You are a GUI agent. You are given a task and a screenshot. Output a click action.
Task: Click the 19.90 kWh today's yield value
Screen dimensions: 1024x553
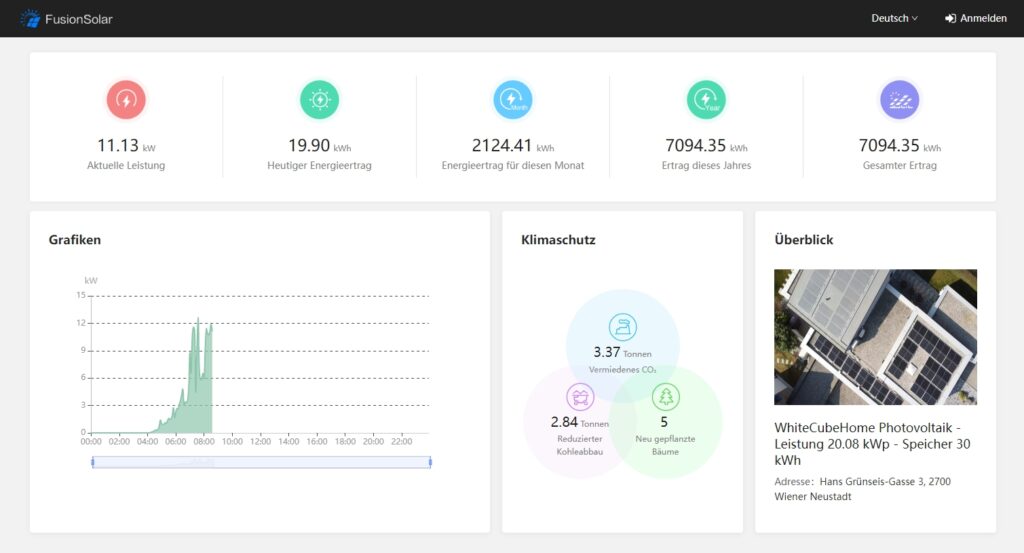[x=319, y=145]
